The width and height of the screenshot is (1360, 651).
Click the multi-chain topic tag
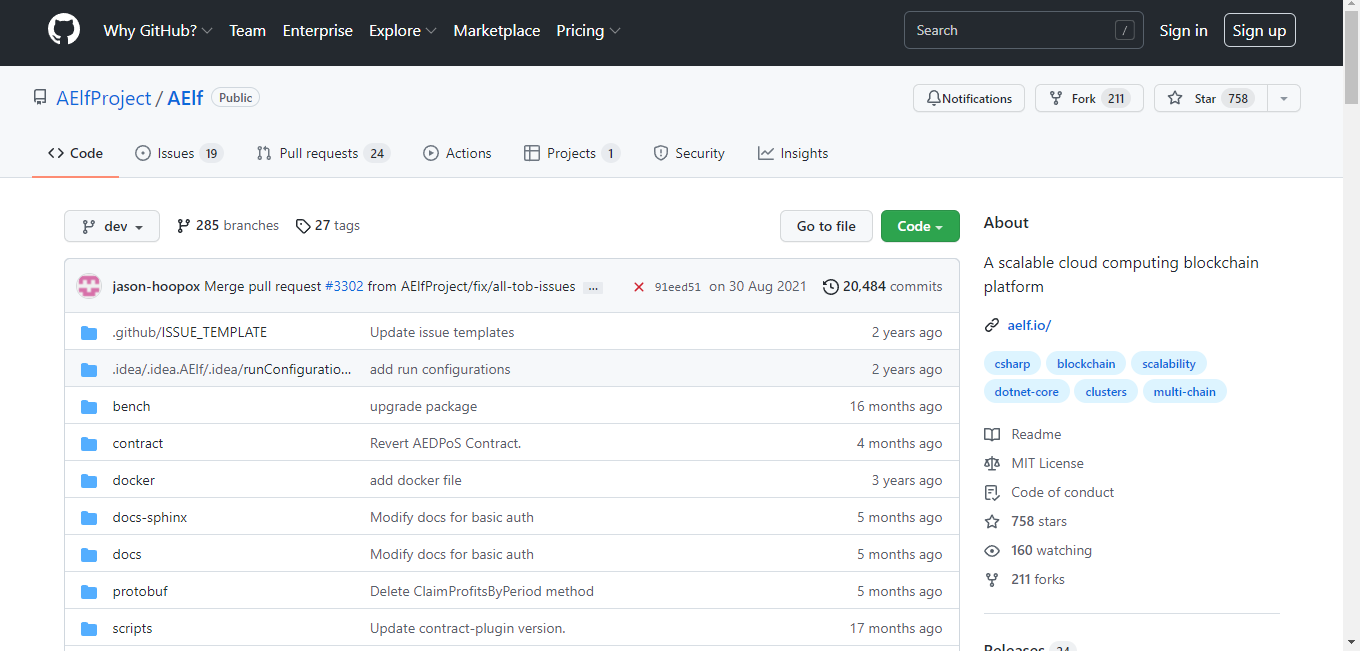[x=1184, y=392]
